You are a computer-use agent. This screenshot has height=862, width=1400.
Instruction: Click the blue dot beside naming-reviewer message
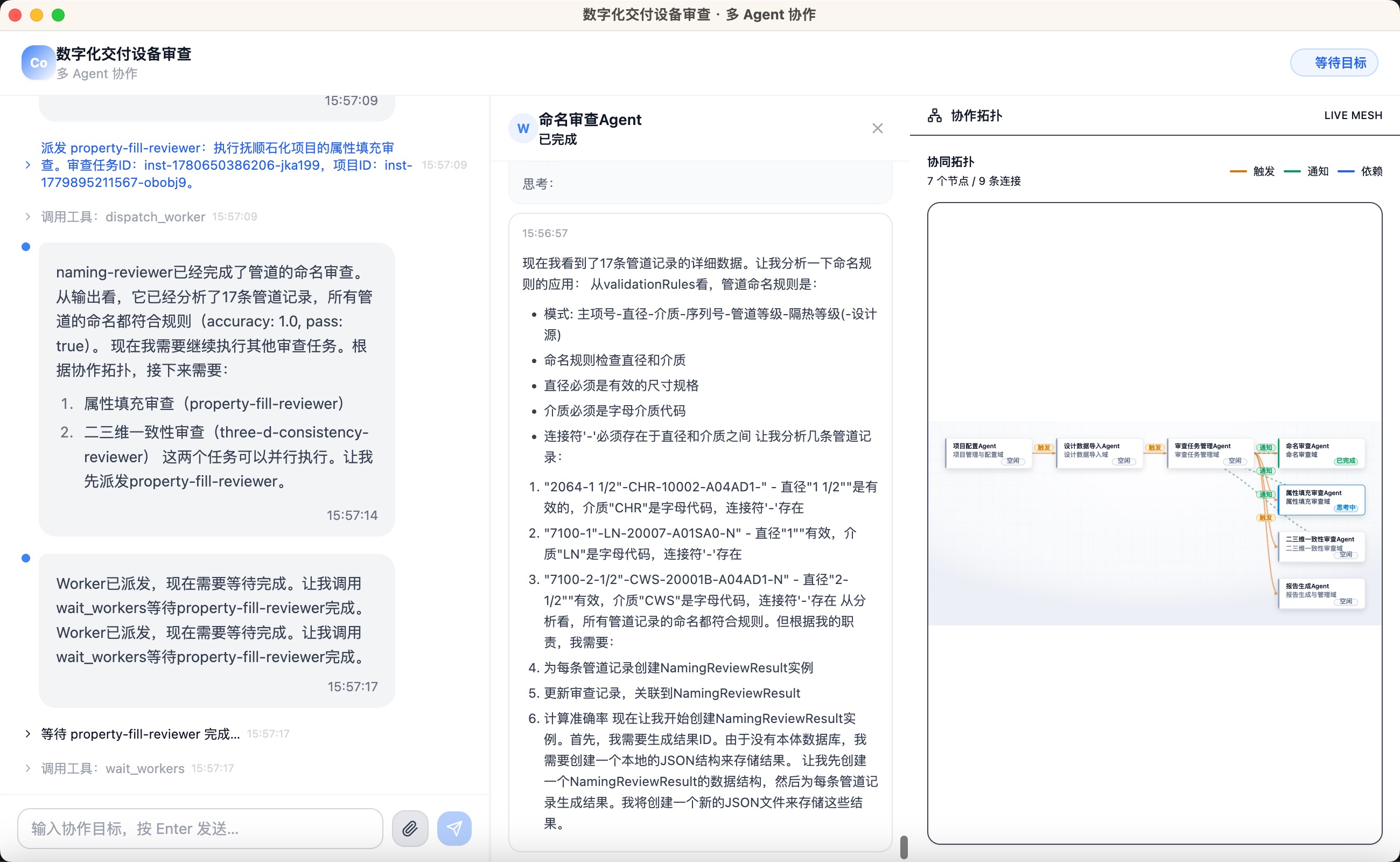coord(26,247)
